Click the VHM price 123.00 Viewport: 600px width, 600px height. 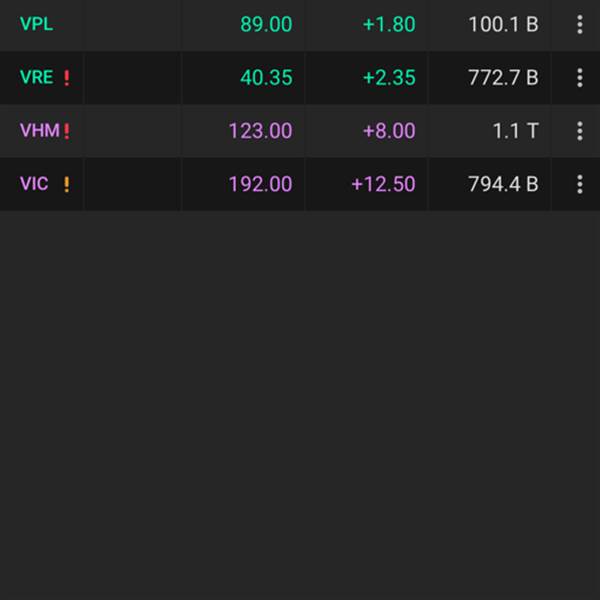pos(261,131)
